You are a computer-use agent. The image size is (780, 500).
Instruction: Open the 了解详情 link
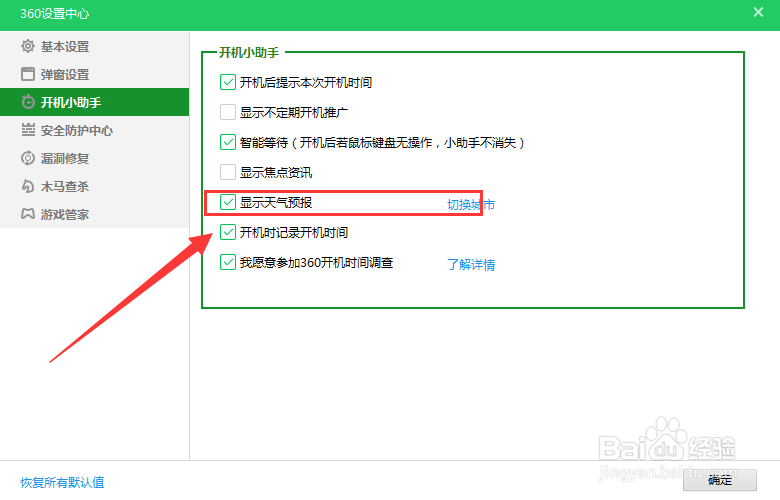click(471, 264)
